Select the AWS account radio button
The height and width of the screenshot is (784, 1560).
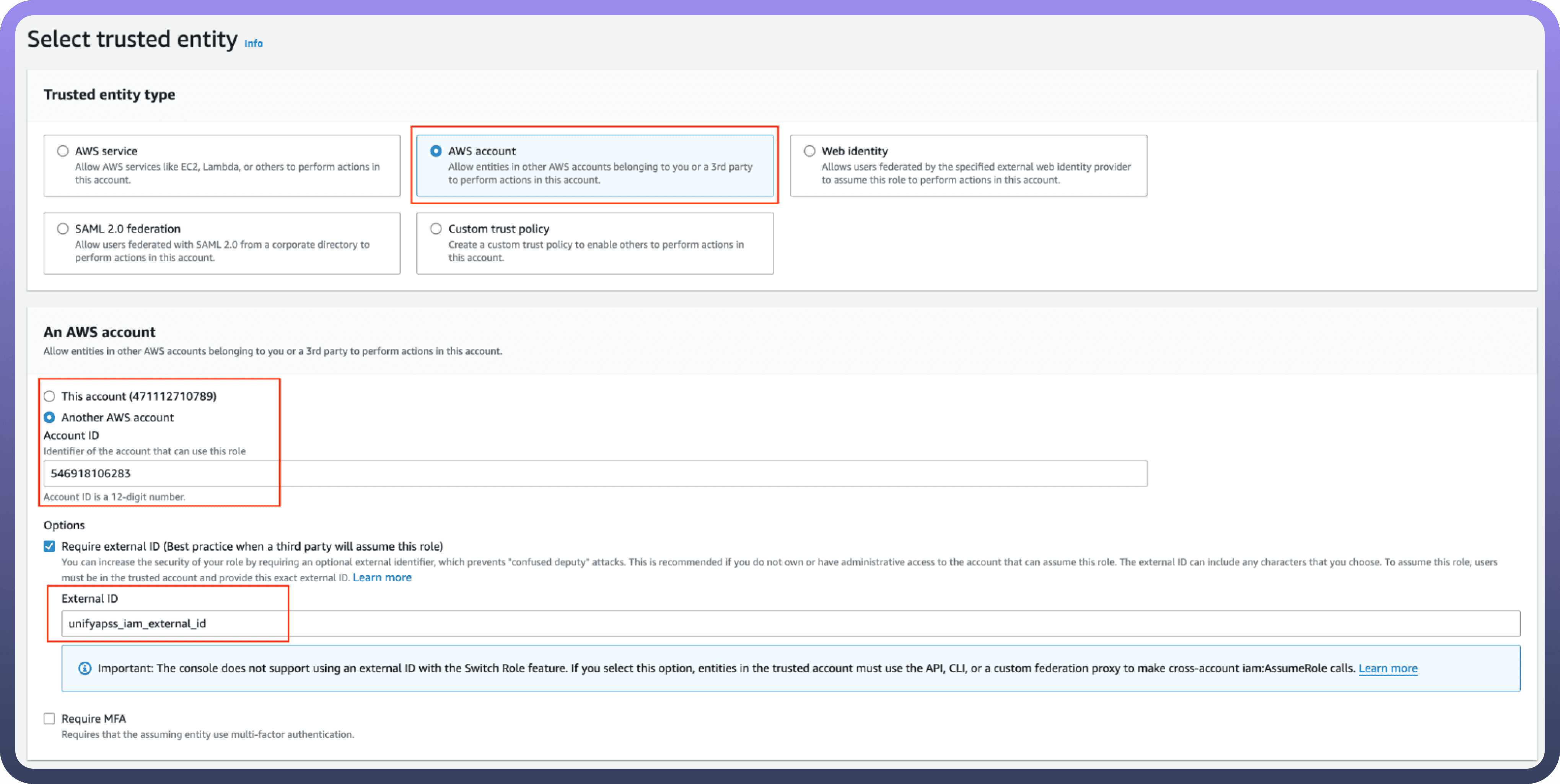coord(435,151)
